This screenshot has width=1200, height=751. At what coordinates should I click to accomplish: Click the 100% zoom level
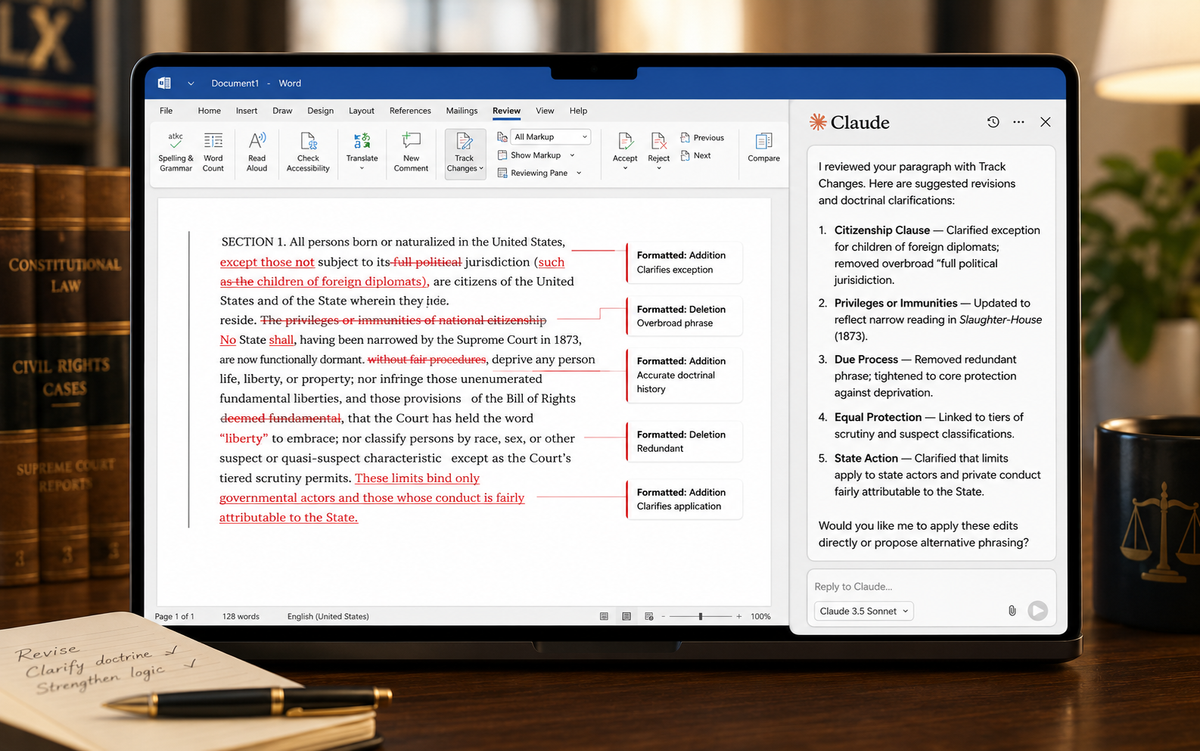pyautogui.click(x=760, y=616)
